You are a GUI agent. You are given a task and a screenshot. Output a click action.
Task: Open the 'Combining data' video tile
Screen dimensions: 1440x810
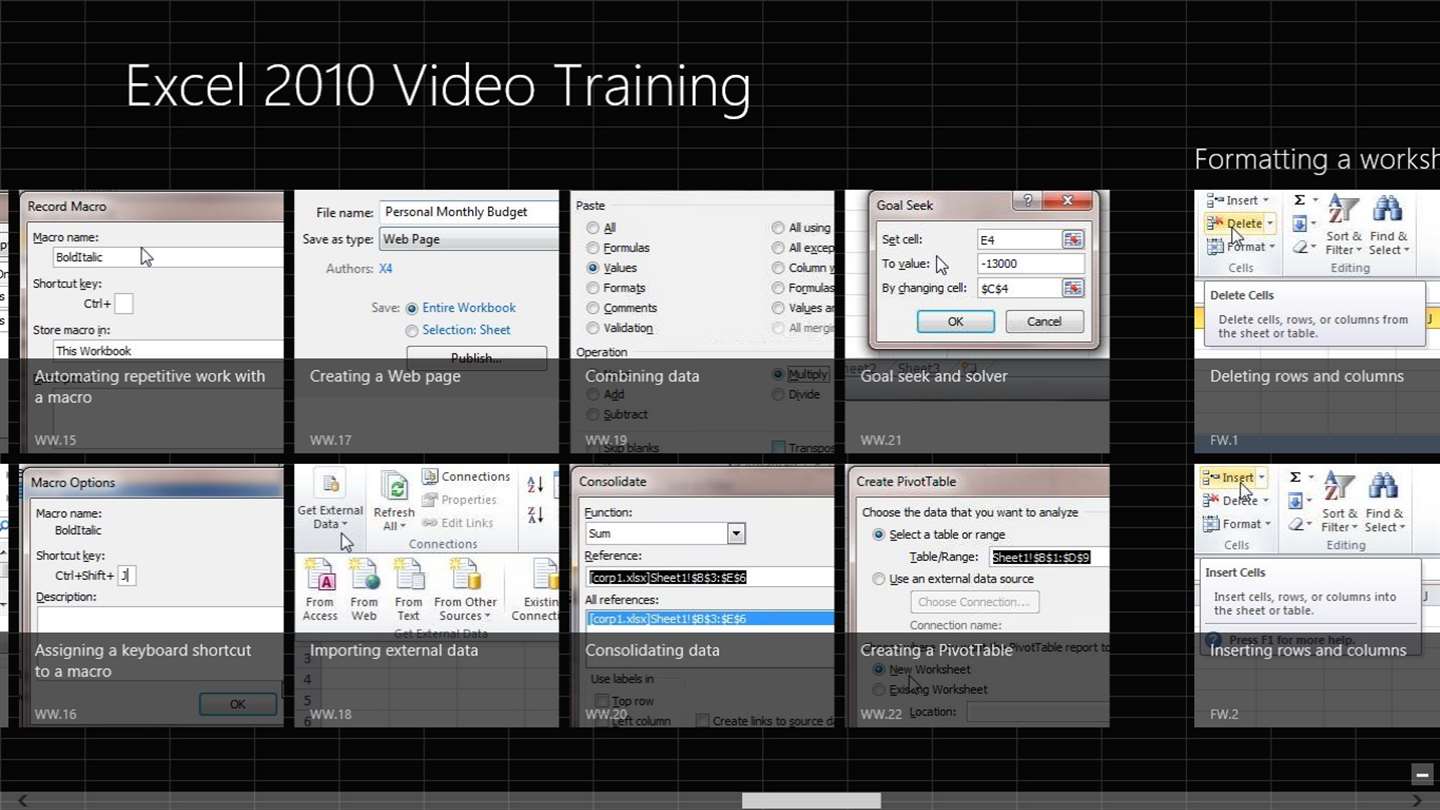point(702,322)
